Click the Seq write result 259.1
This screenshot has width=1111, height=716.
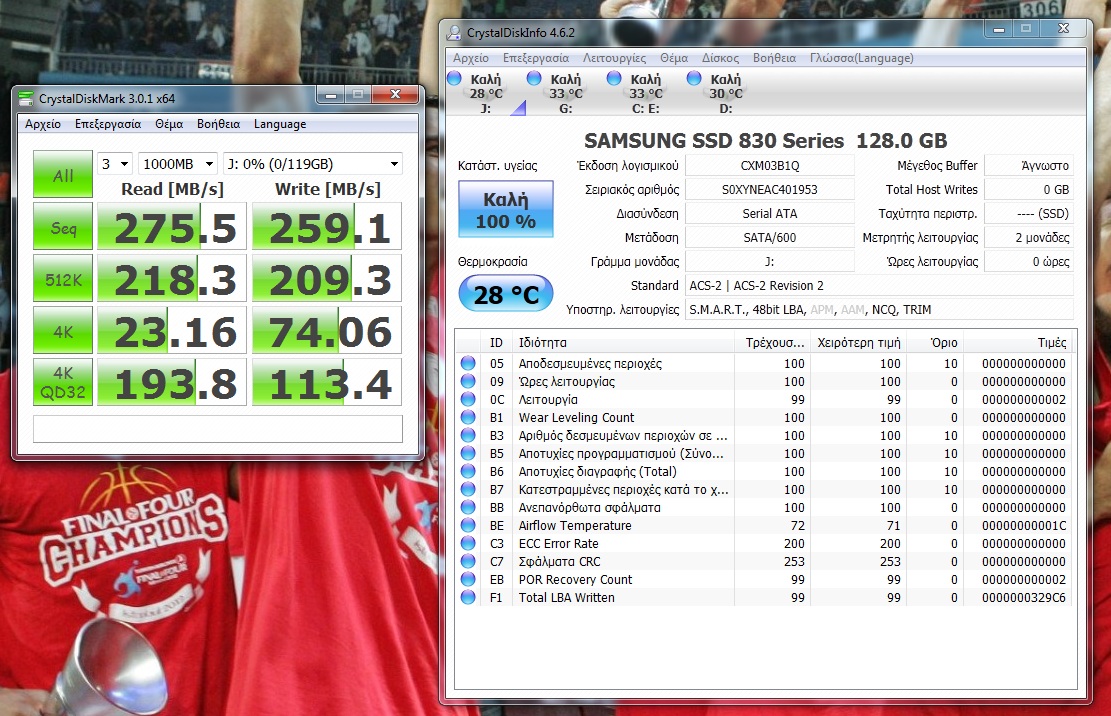pos(327,227)
